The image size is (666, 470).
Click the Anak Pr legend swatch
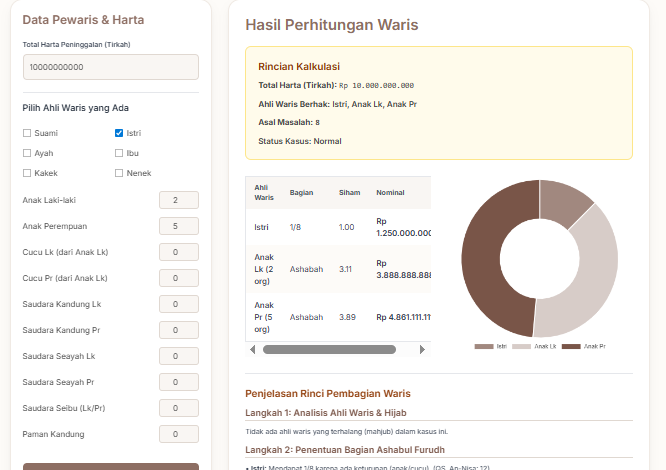click(571, 346)
